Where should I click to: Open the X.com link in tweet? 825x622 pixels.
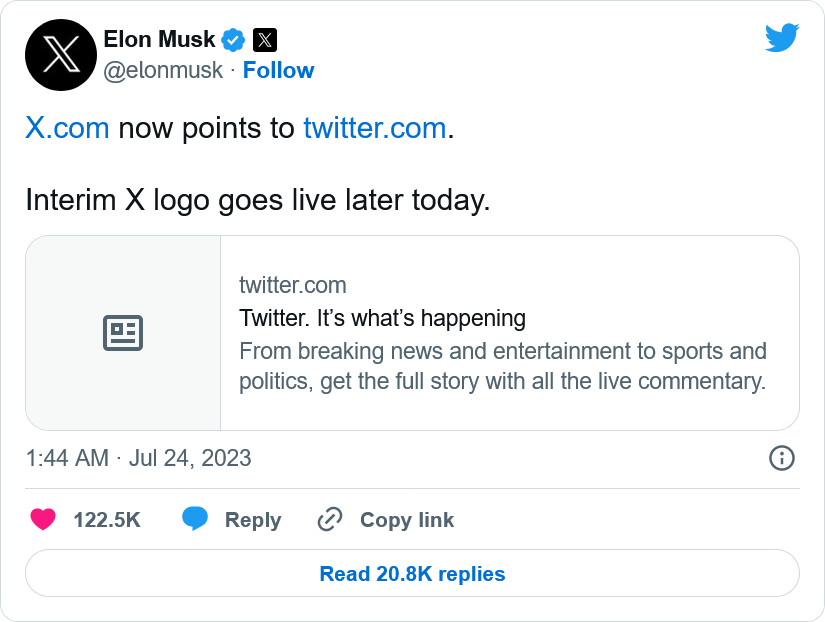coord(67,129)
